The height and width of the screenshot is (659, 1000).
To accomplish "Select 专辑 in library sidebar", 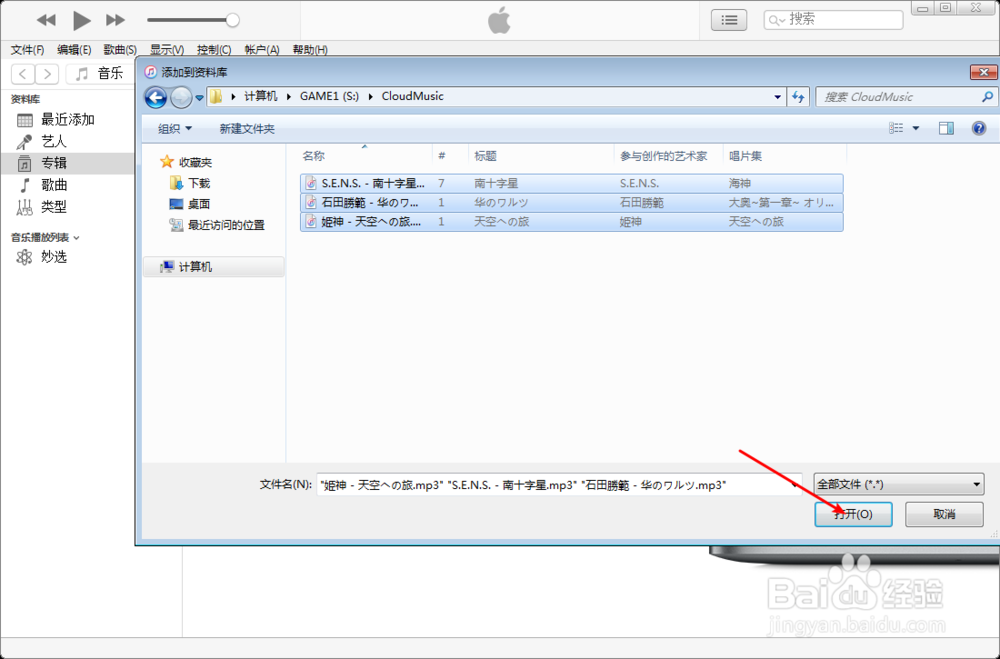I will [x=67, y=163].
